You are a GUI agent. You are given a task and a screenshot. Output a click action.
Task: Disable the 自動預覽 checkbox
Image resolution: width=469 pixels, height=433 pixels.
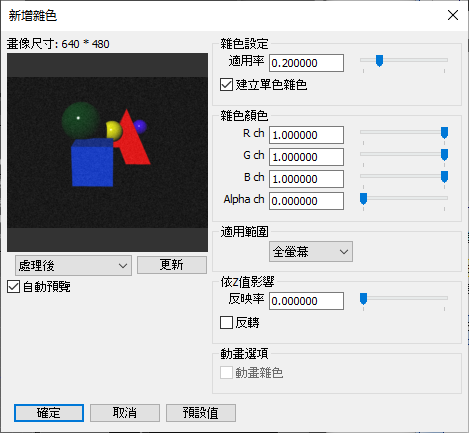coord(13,287)
